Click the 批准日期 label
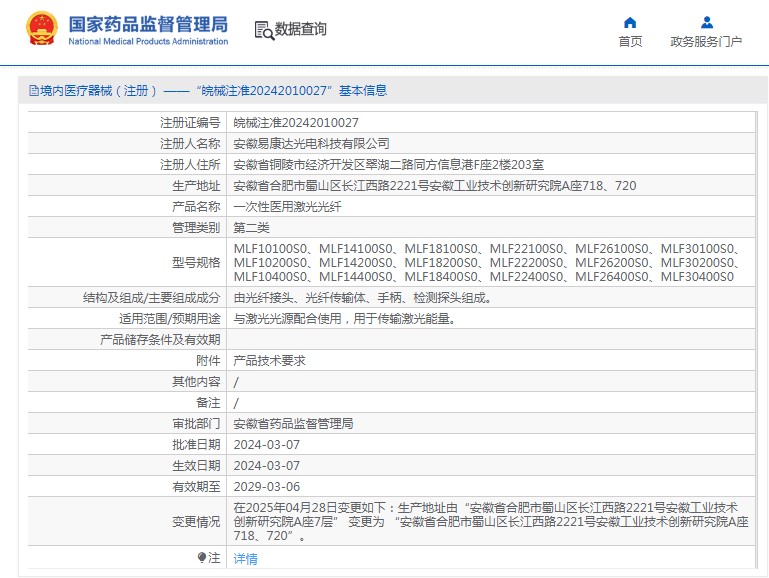 coord(196,445)
